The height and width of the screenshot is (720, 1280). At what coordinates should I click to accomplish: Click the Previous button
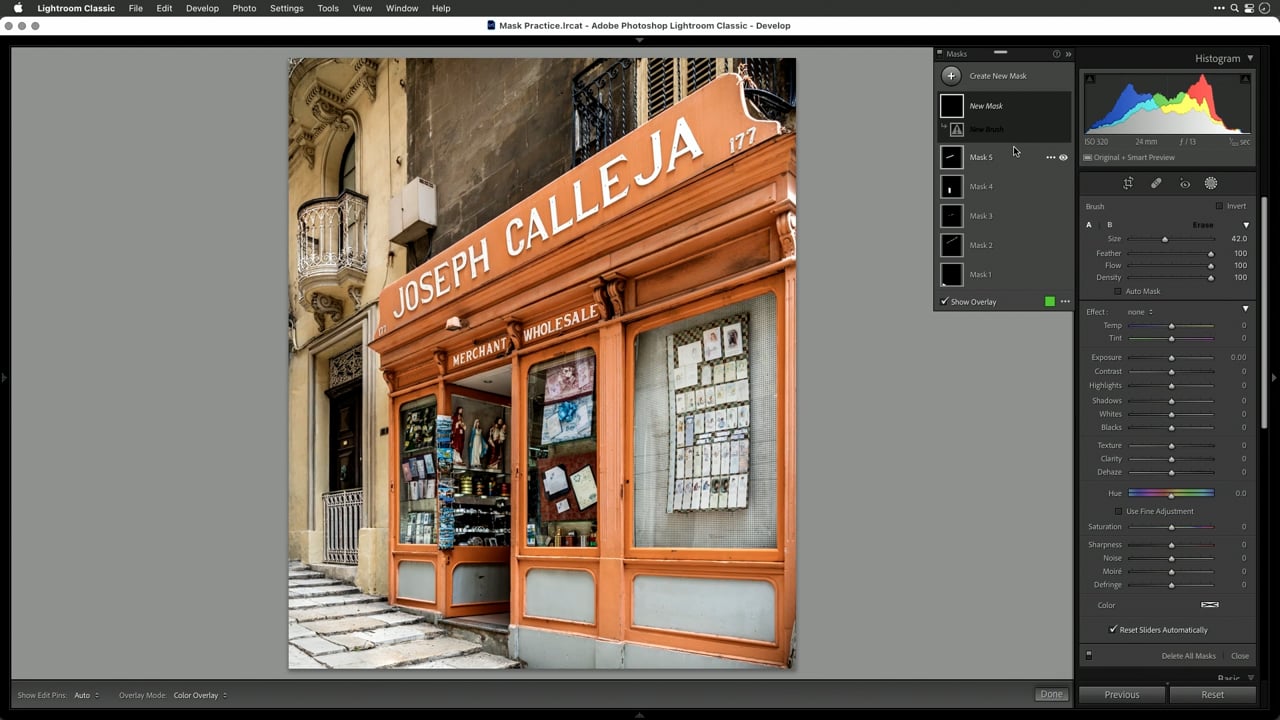(1122, 694)
